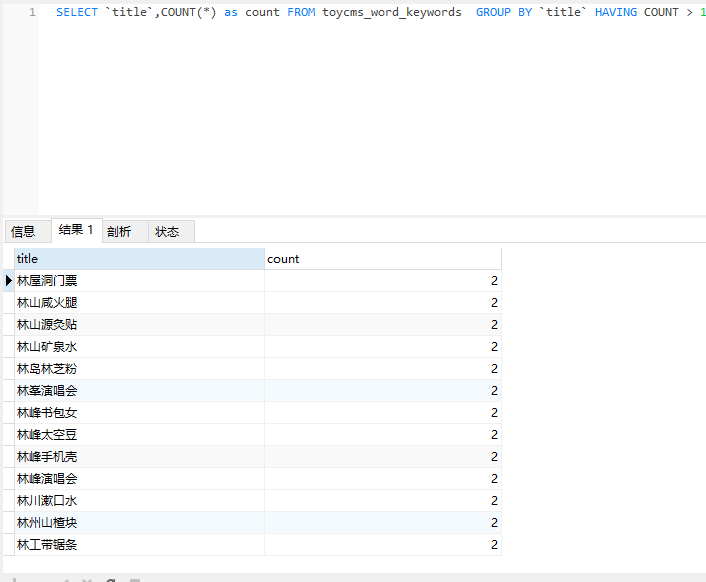Select the cell 林川漱口水
Screen dimensions: 706x582
coord(139,501)
